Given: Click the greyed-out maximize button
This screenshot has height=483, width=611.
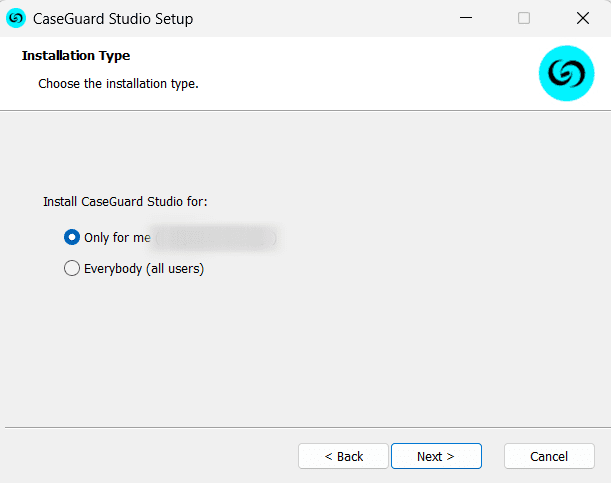Looking at the screenshot, I should pos(524,18).
